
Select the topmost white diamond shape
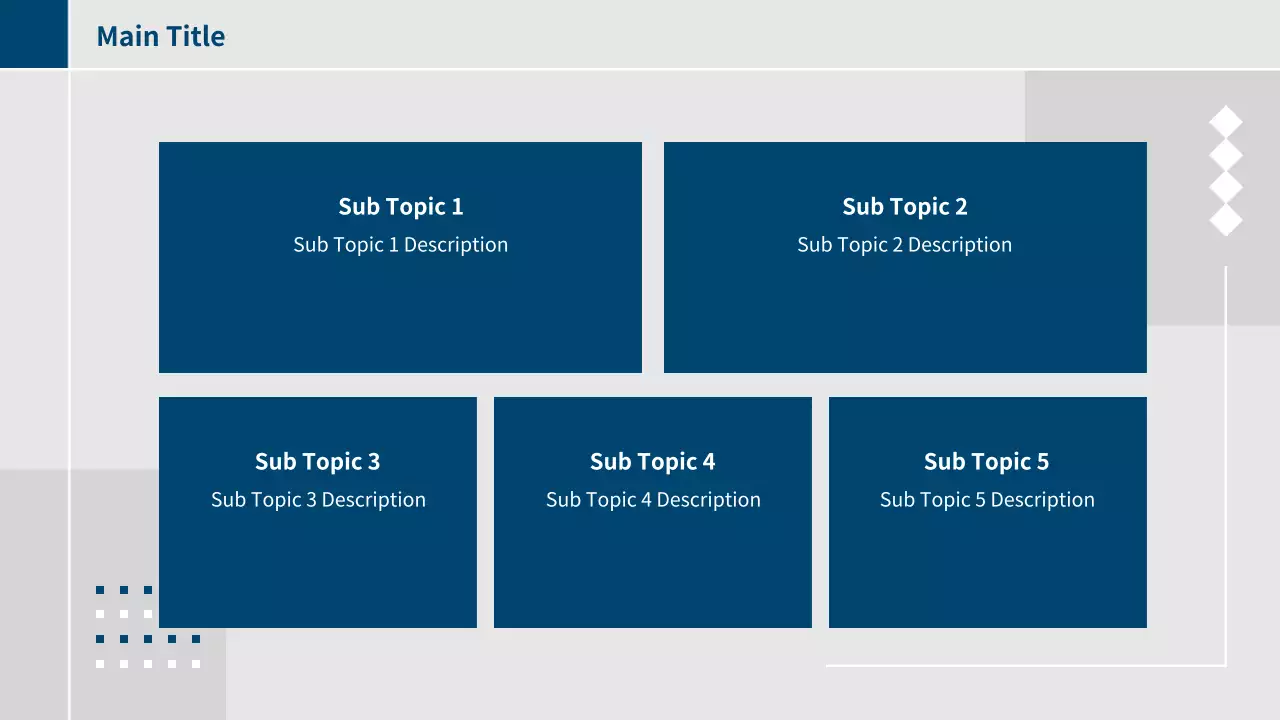(1226, 123)
